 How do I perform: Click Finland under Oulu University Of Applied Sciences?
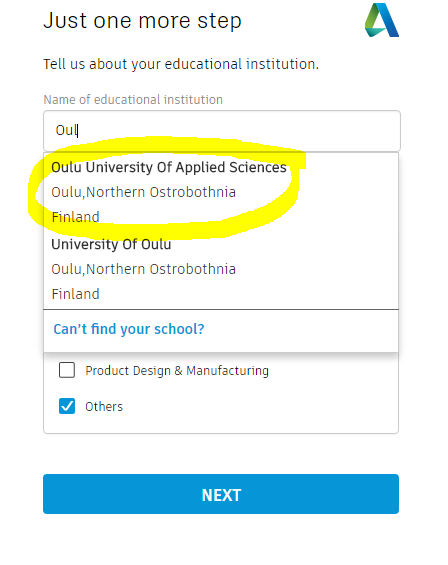(75, 217)
